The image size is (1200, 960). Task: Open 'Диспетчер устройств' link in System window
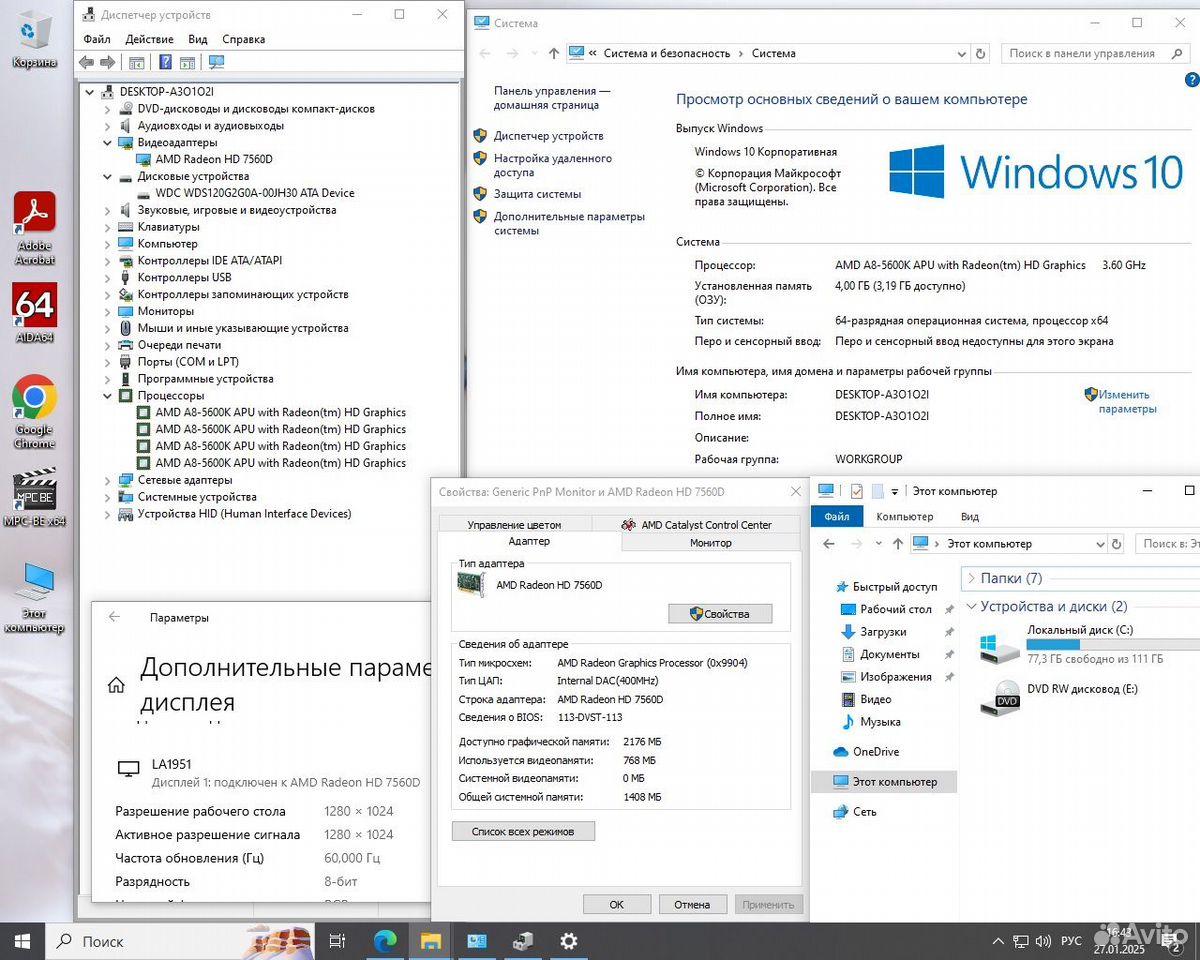pos(548,136)
